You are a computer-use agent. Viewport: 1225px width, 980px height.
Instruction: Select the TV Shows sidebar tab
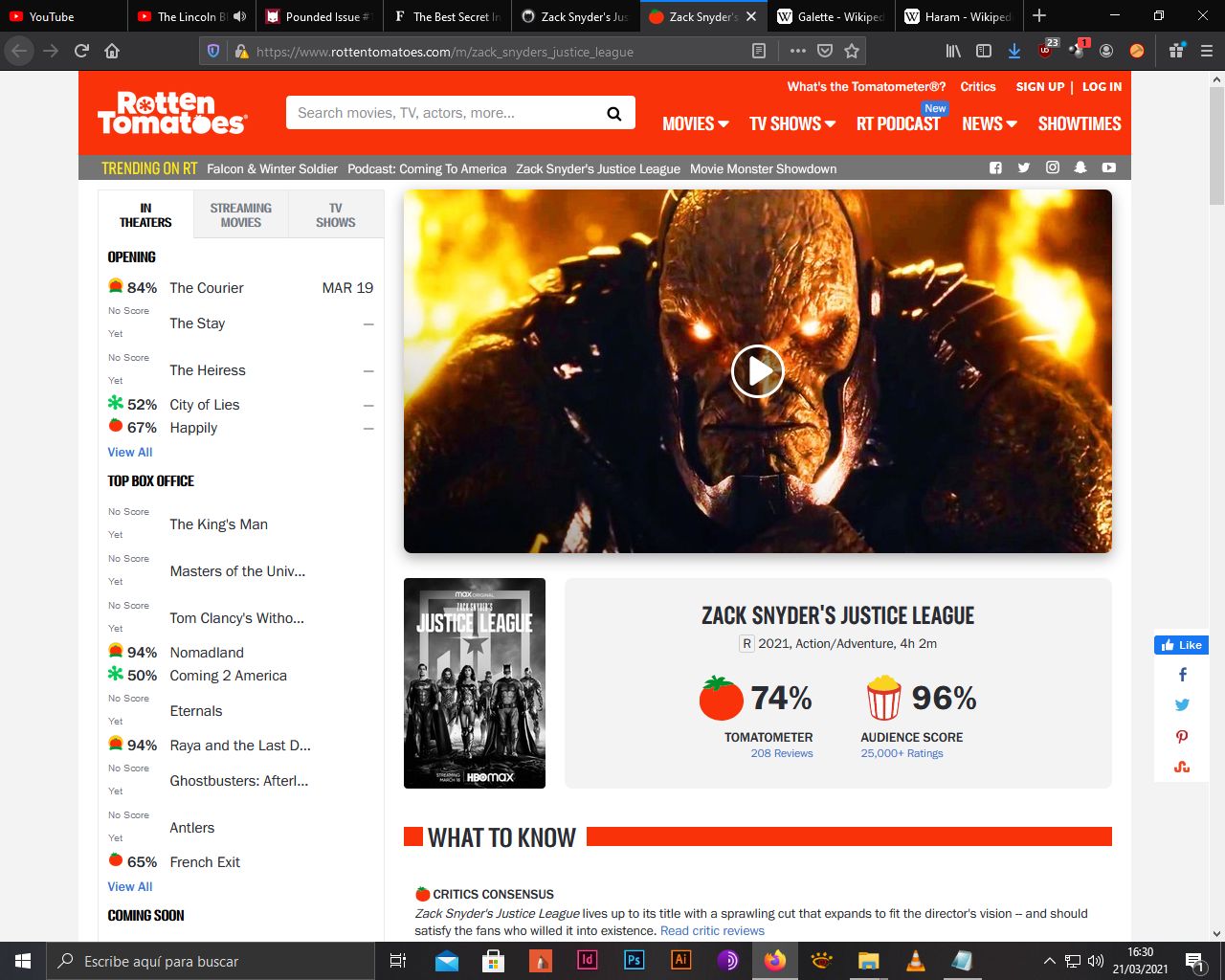pyautogui.click(x=335, y=214)
